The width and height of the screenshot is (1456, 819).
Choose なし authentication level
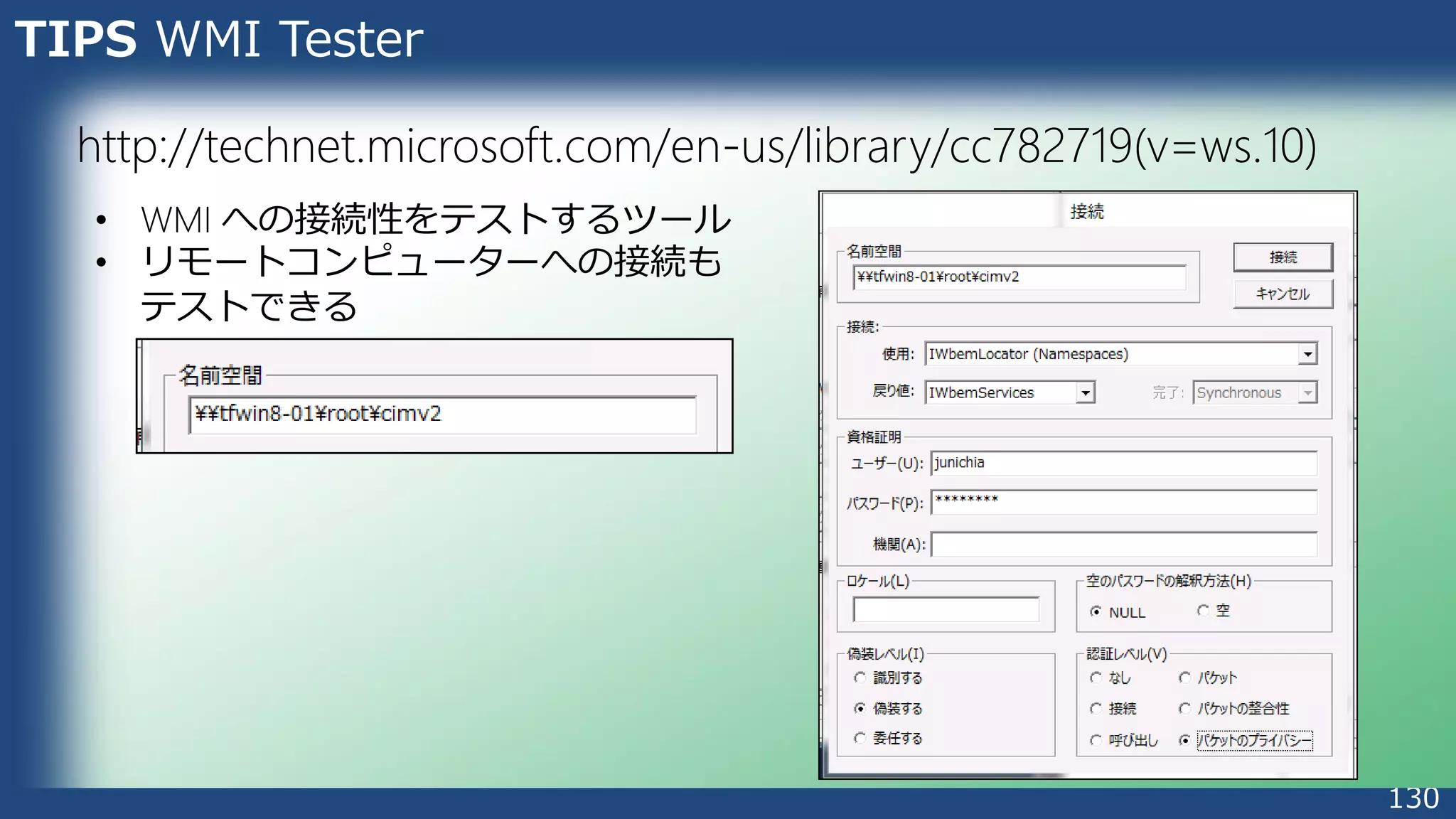click(x=1096, y=678)
